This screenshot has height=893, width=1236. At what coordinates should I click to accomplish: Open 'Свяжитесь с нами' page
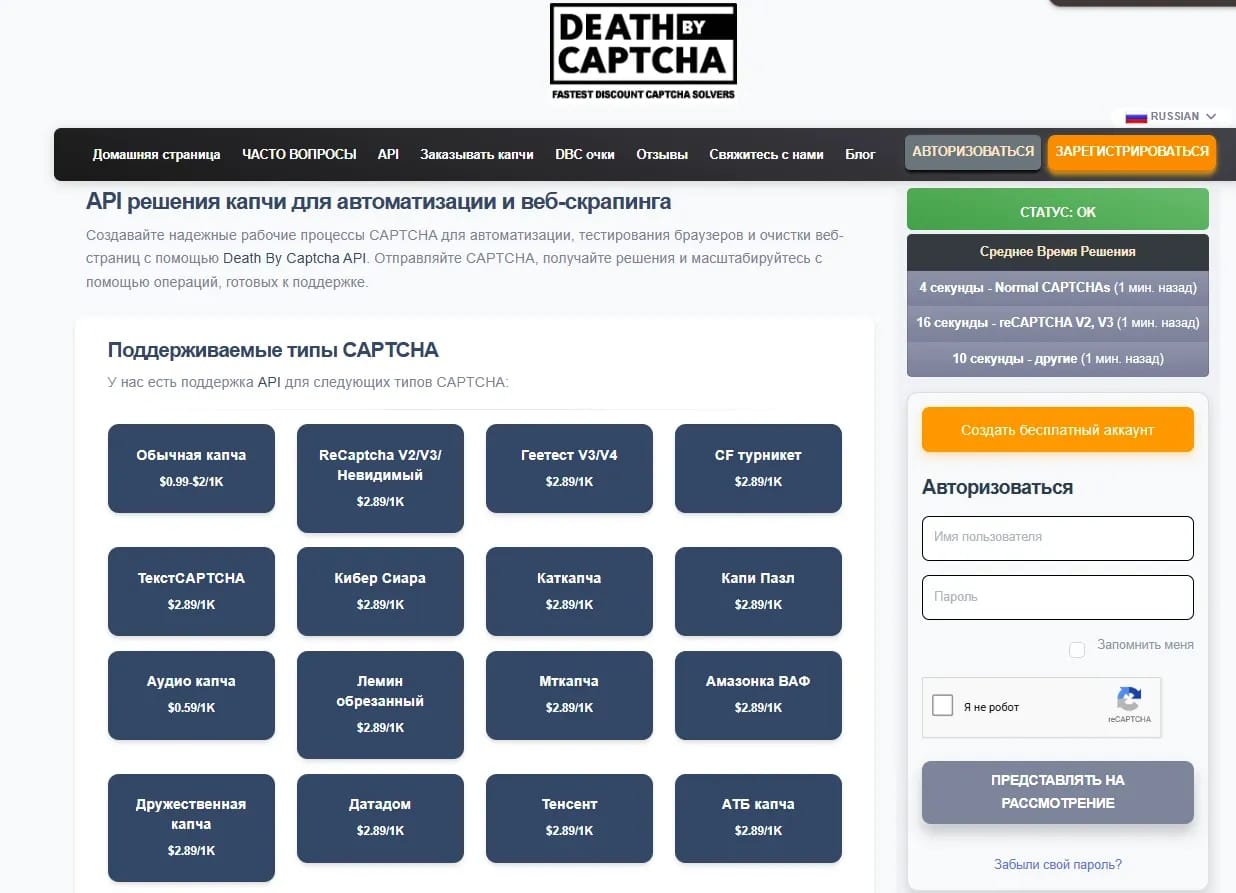(x=766, y=155)
